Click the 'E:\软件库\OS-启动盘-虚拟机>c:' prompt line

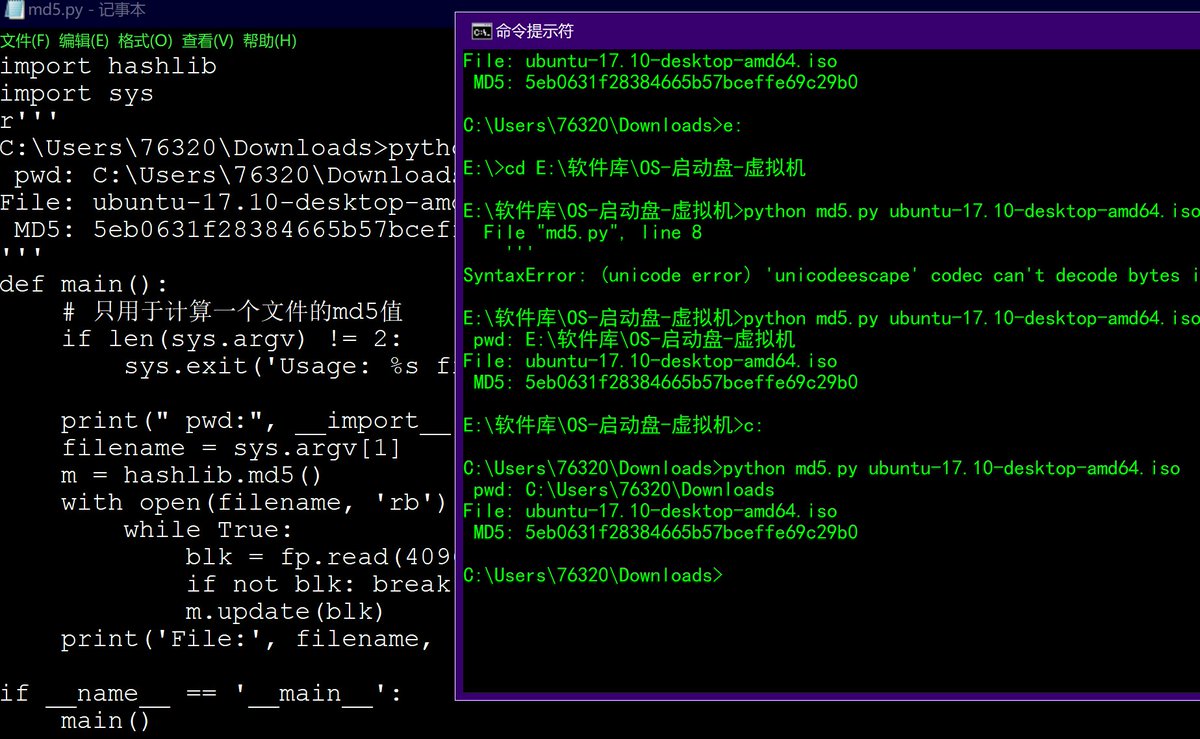coord(613,426)
